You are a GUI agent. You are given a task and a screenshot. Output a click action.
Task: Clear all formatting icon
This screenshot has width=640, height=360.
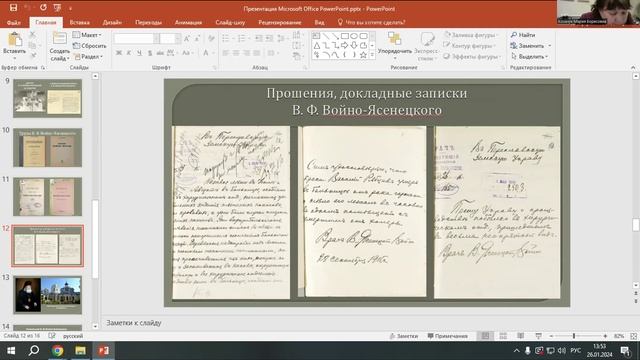pos(211,39)
